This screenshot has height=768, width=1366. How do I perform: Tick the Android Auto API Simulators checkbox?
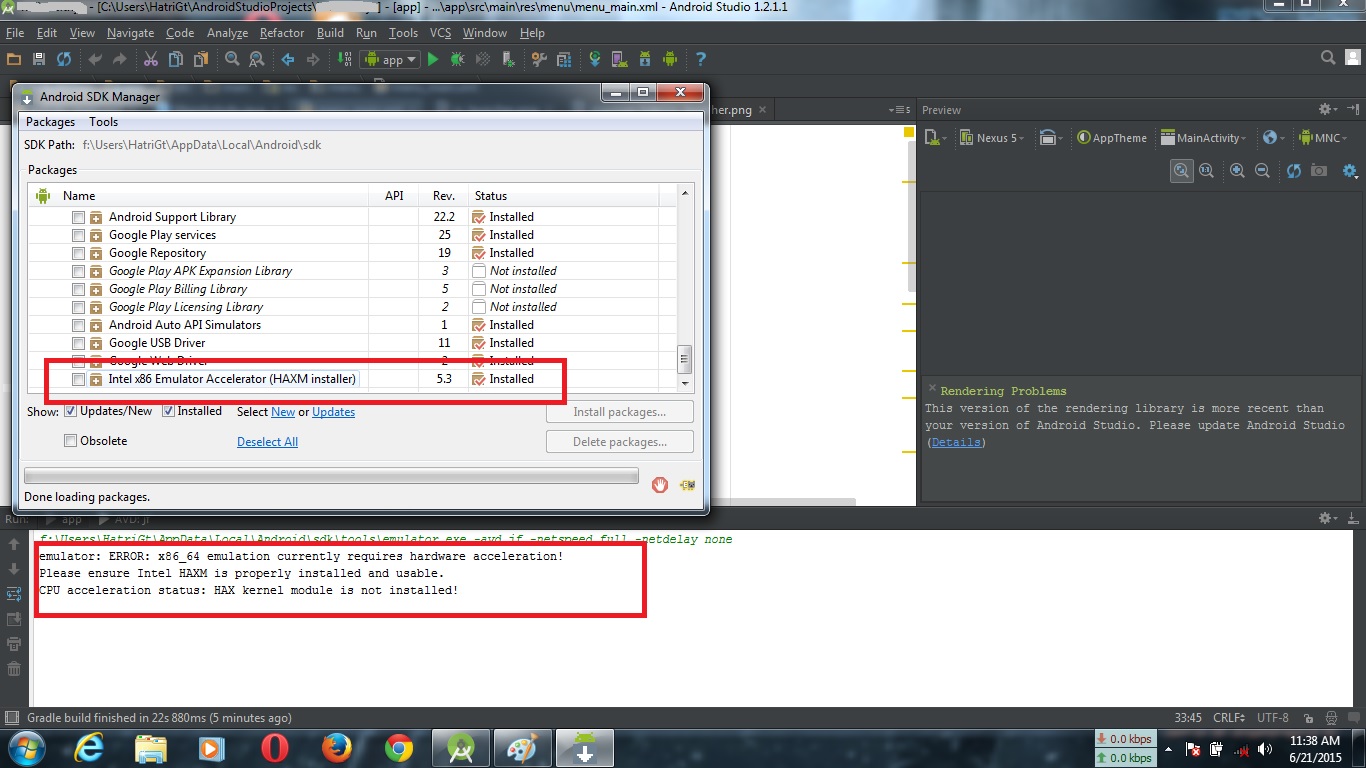[x=78, y=325]
